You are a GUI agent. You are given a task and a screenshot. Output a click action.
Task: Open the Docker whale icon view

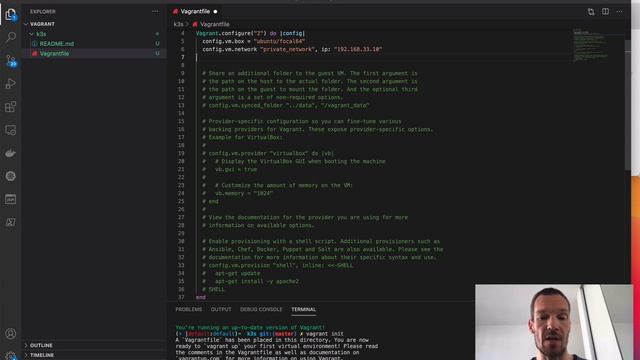tap(11, 153)
